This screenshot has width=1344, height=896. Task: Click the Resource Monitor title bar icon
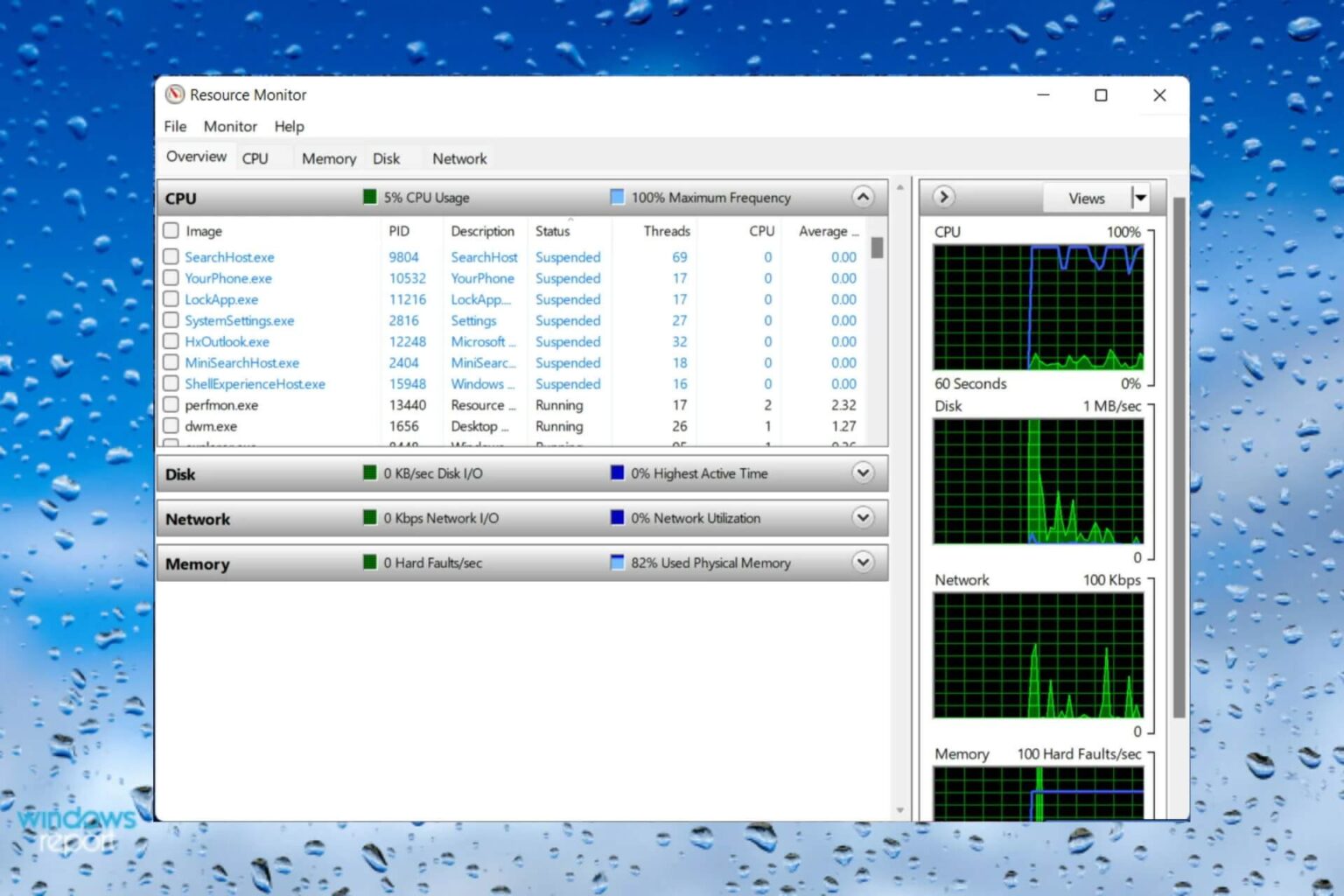[176, 94]
